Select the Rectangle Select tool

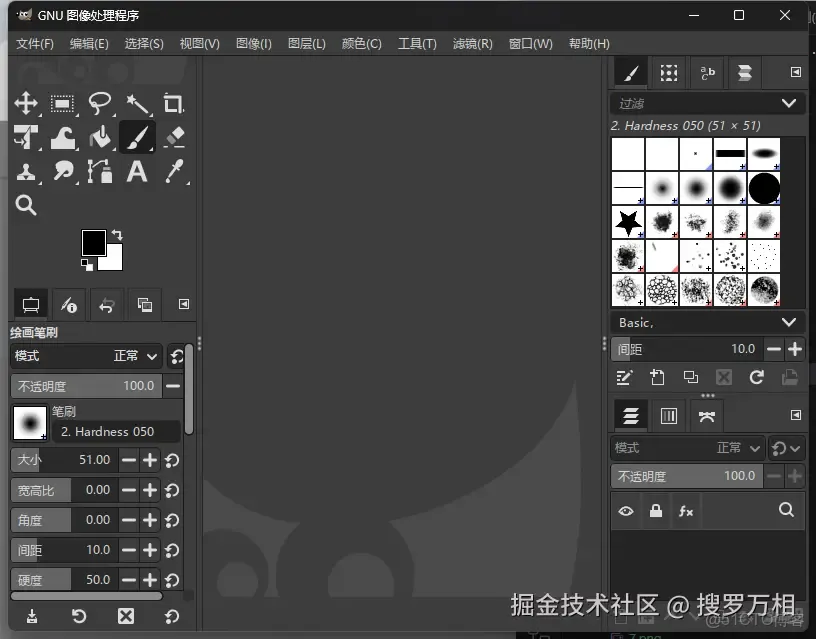click(x=63, y=104)
